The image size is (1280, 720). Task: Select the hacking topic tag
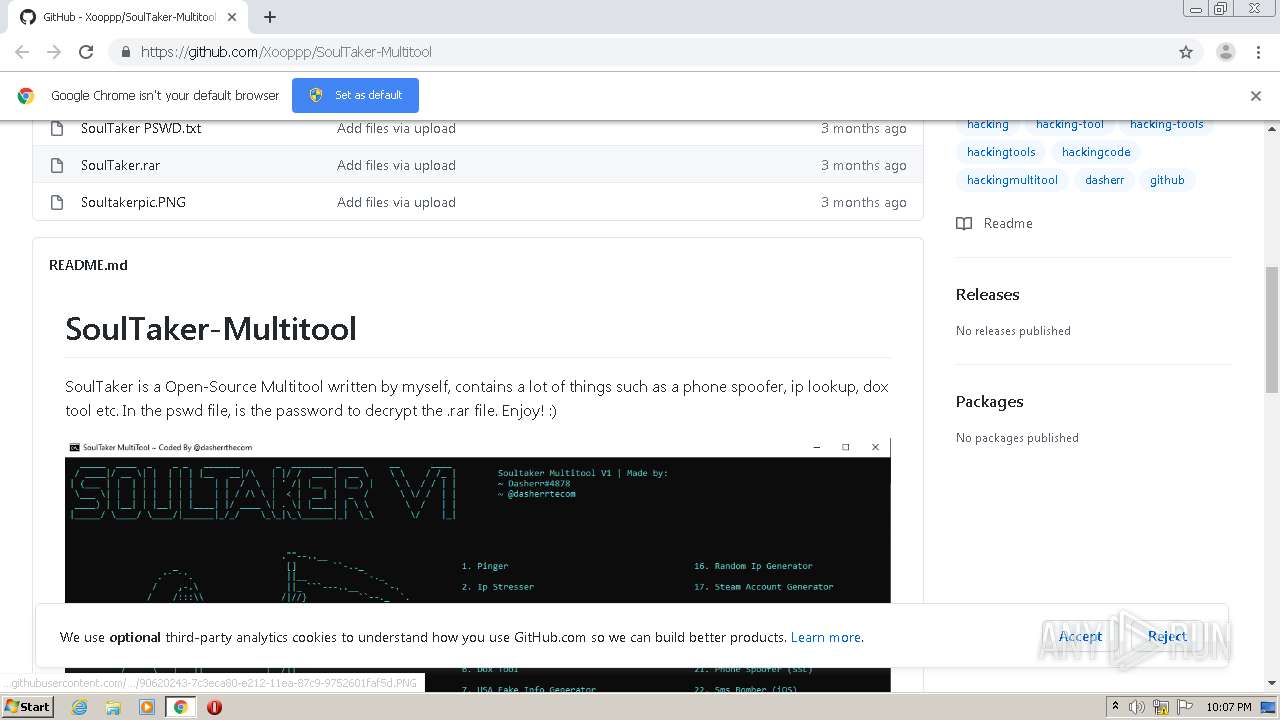[x=988, y=124]
